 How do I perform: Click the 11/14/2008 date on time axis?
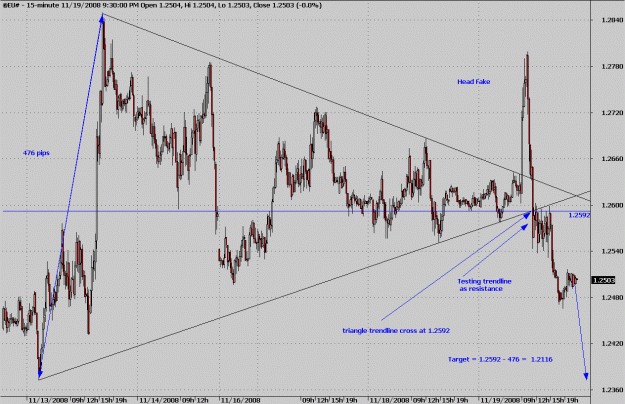click(159, 400)
